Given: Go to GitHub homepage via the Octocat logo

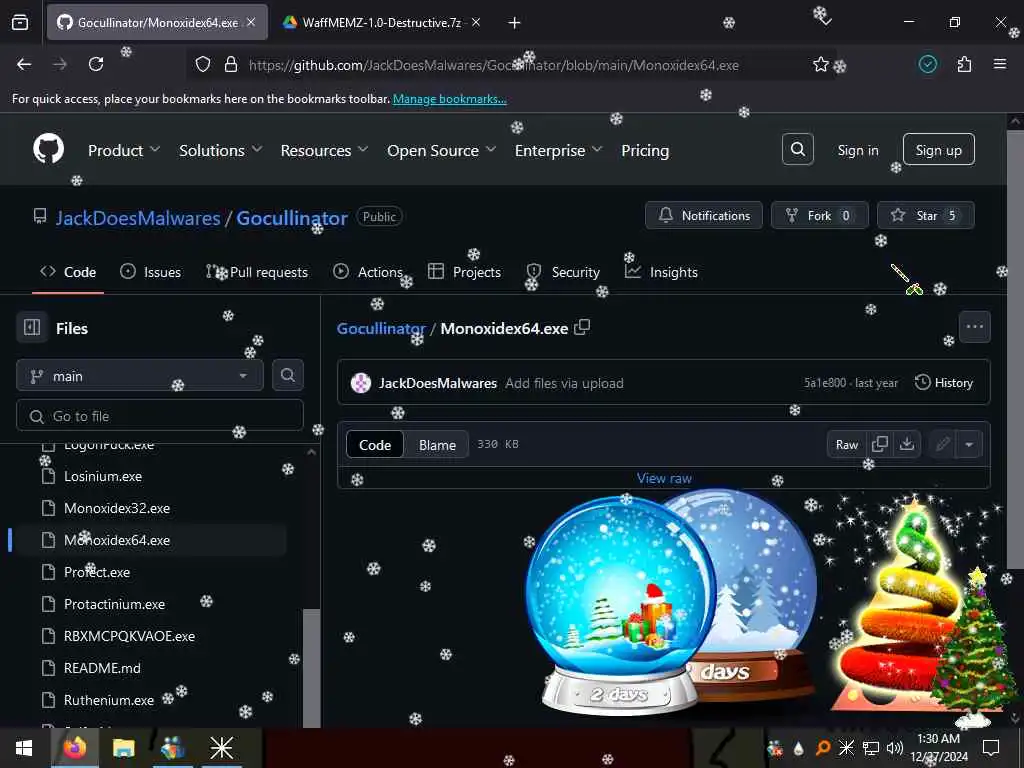Looking at the screenshot, I should 49,149.
